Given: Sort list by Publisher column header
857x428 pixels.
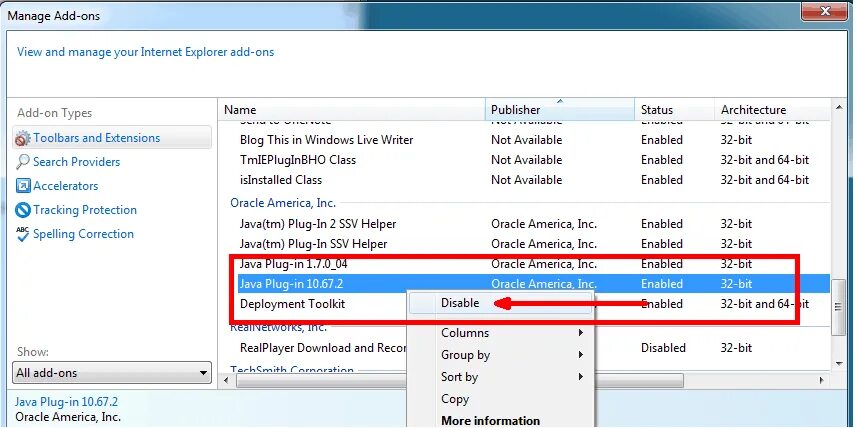Looking at the screenshot, I should pos(560,109).
